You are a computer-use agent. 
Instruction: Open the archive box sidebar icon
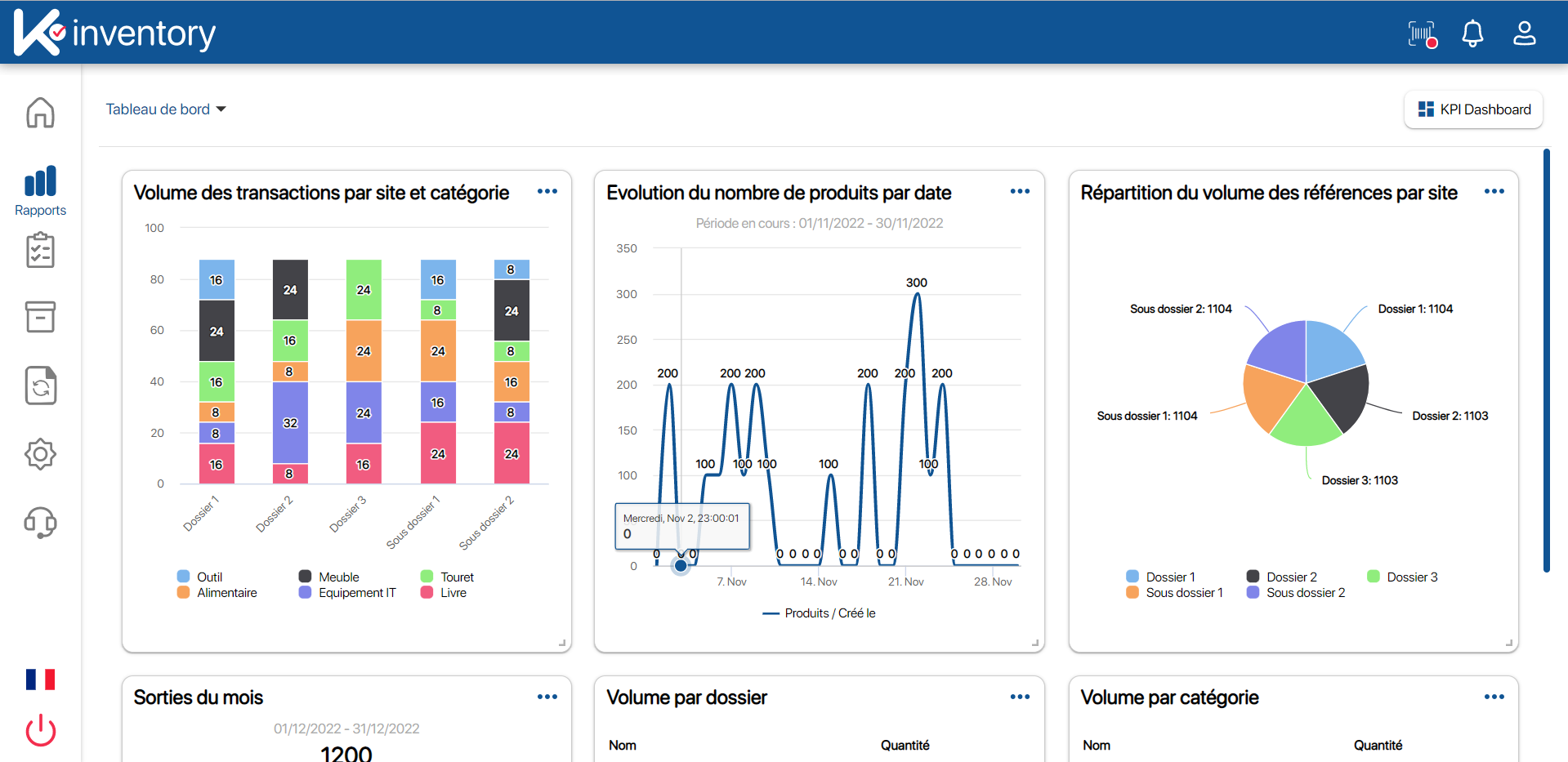point(40,317)
